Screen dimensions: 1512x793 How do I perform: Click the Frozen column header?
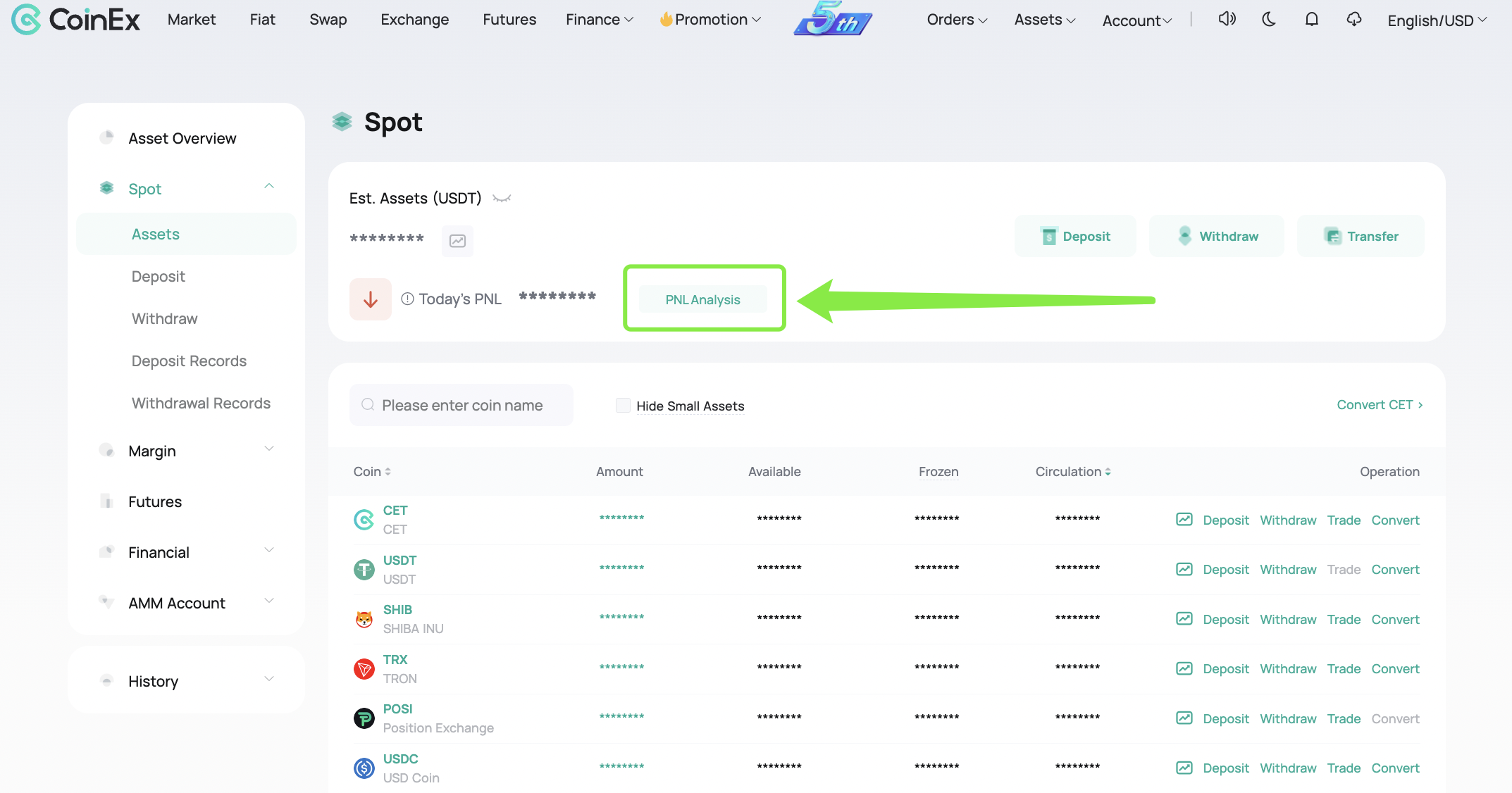[x=938, y=472]
